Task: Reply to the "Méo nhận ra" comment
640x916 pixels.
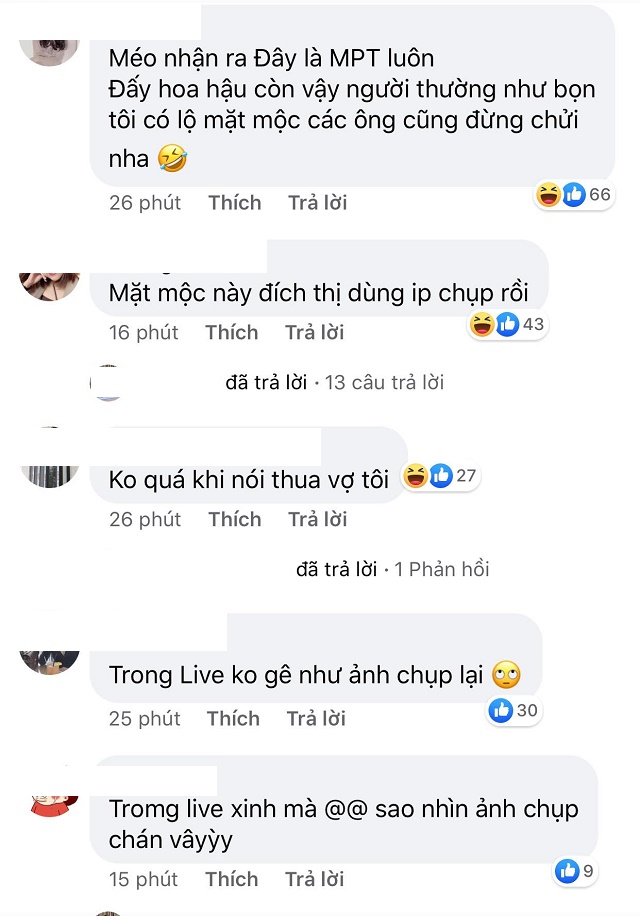Action: (318, 203)
